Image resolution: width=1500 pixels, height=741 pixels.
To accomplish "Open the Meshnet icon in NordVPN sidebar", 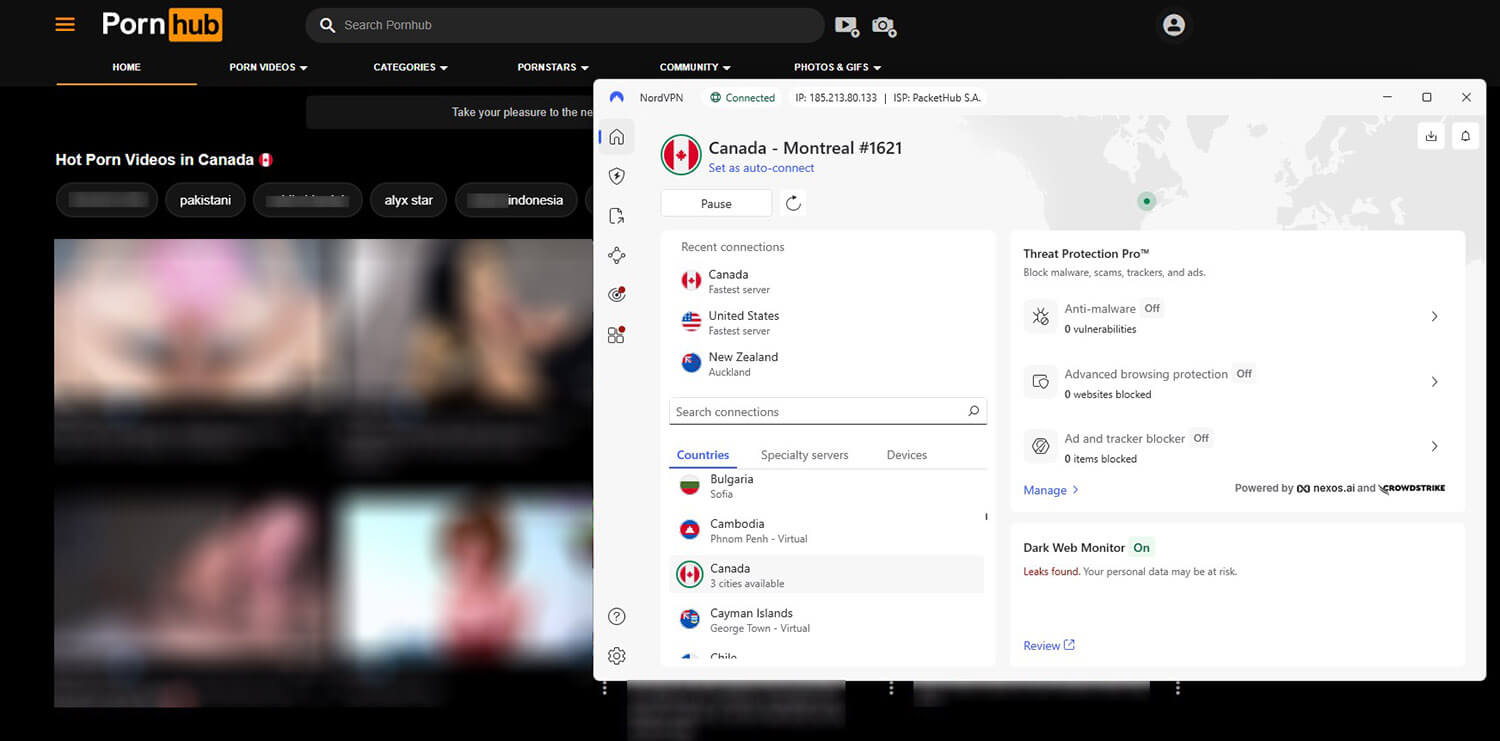I will point(617,256).
